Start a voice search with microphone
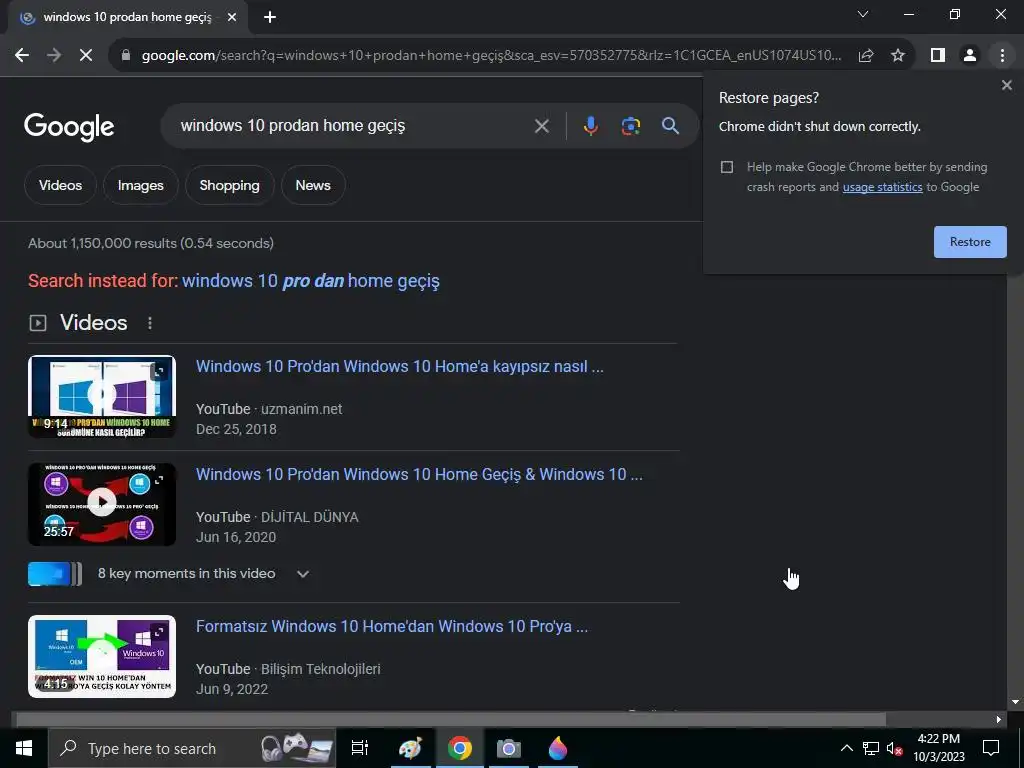Screen dimensions: 1024x768 point(590,126)
